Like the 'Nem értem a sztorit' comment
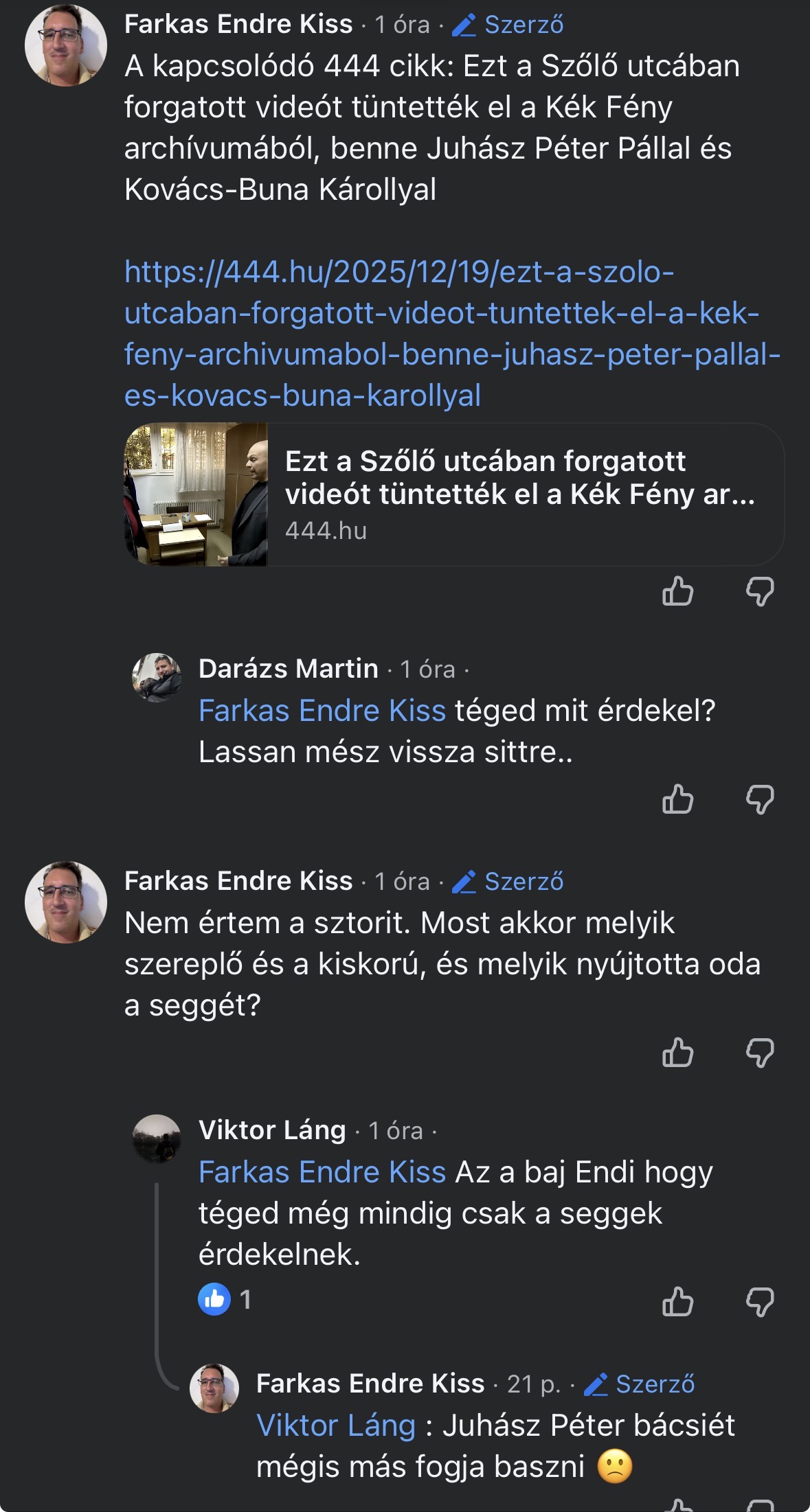The width and height of the screenshot is (810, 1512). click(677, 1053)
